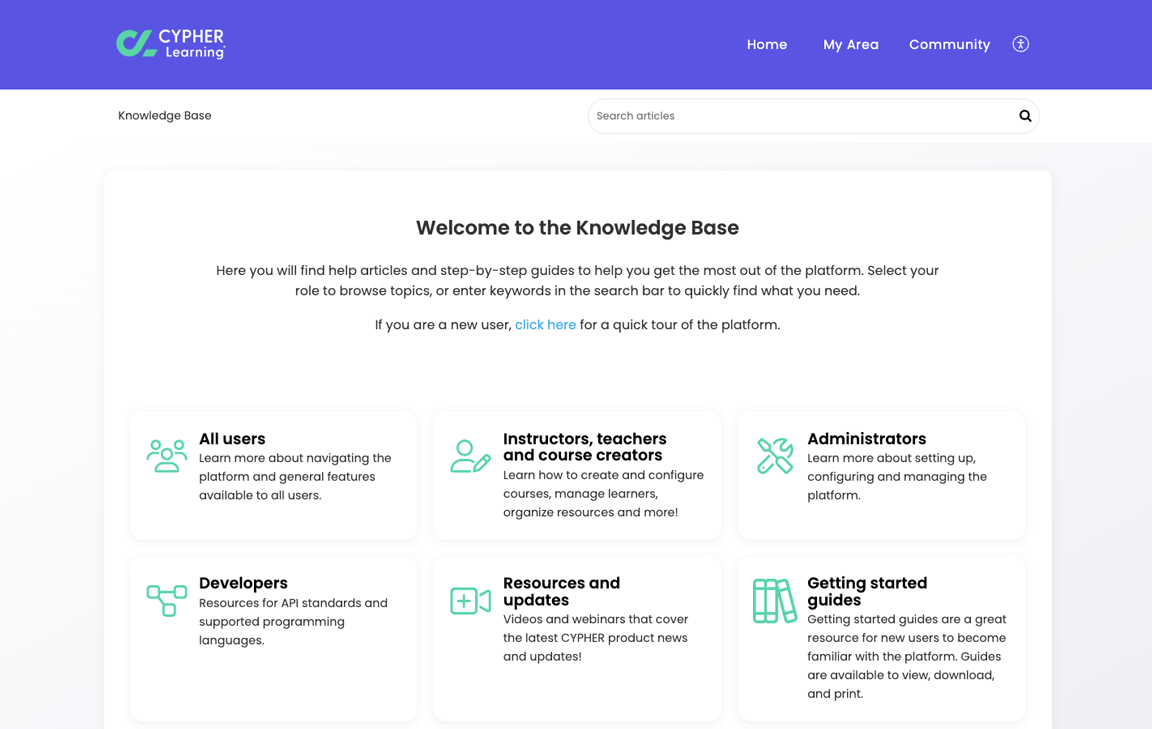Click the search magnifier icon

click(1024, 115)
